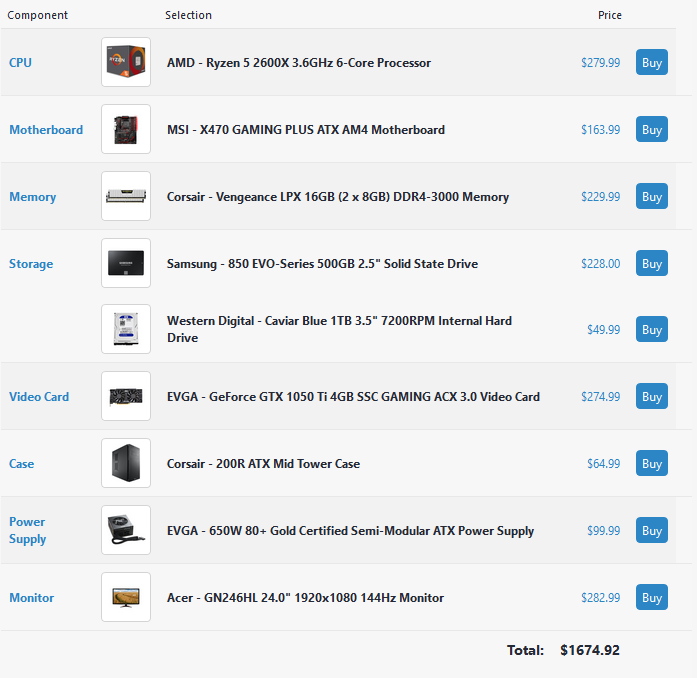Click the Western Digital hard drive thumbnail
This screenshot has width=697, height=678.
[x=126, y=329]
